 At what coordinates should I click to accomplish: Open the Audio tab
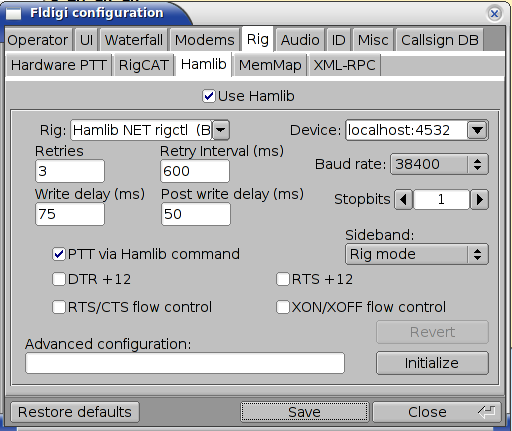point(300,40)
